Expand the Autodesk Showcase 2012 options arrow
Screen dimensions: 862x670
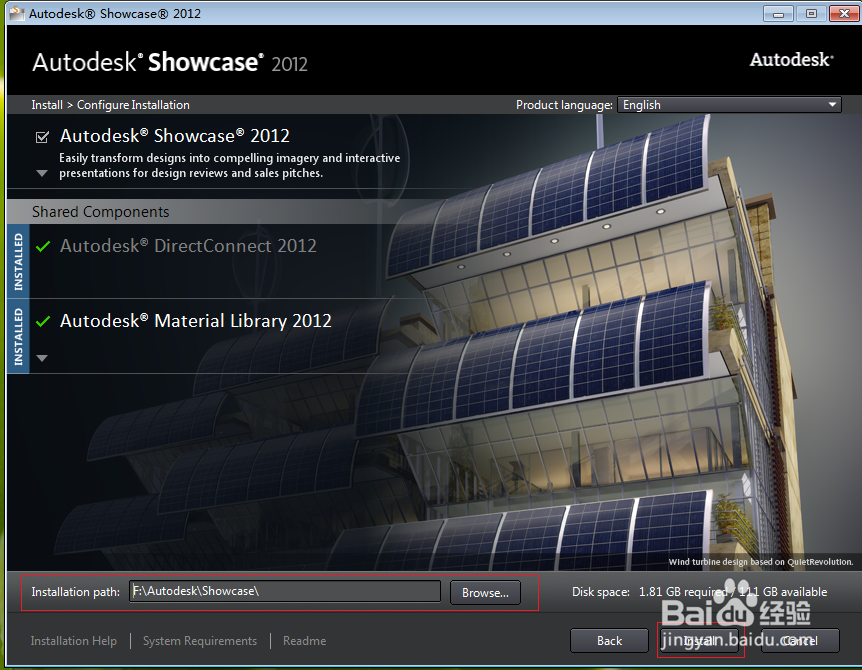[x=42, y=173]
